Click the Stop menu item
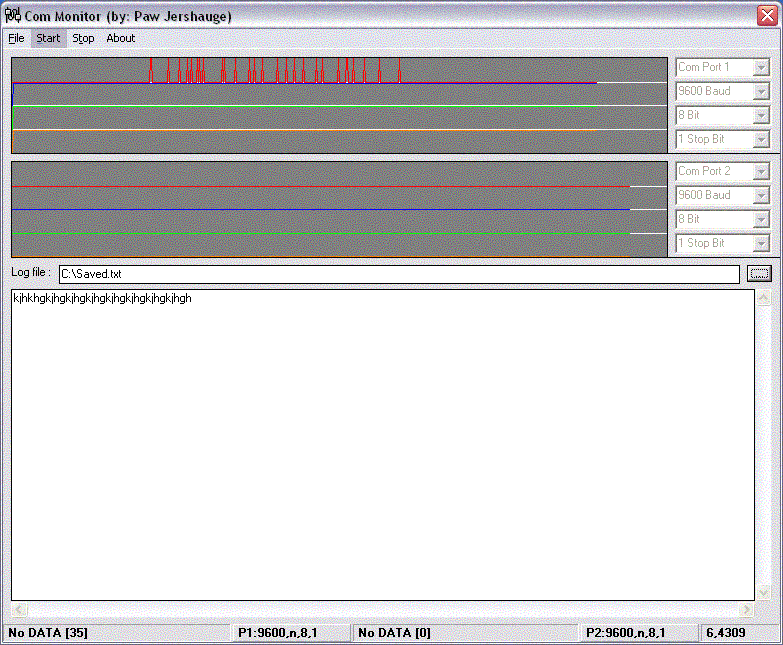Image resolution: width=783 pixels, height=645 pixels. [83, 38]
